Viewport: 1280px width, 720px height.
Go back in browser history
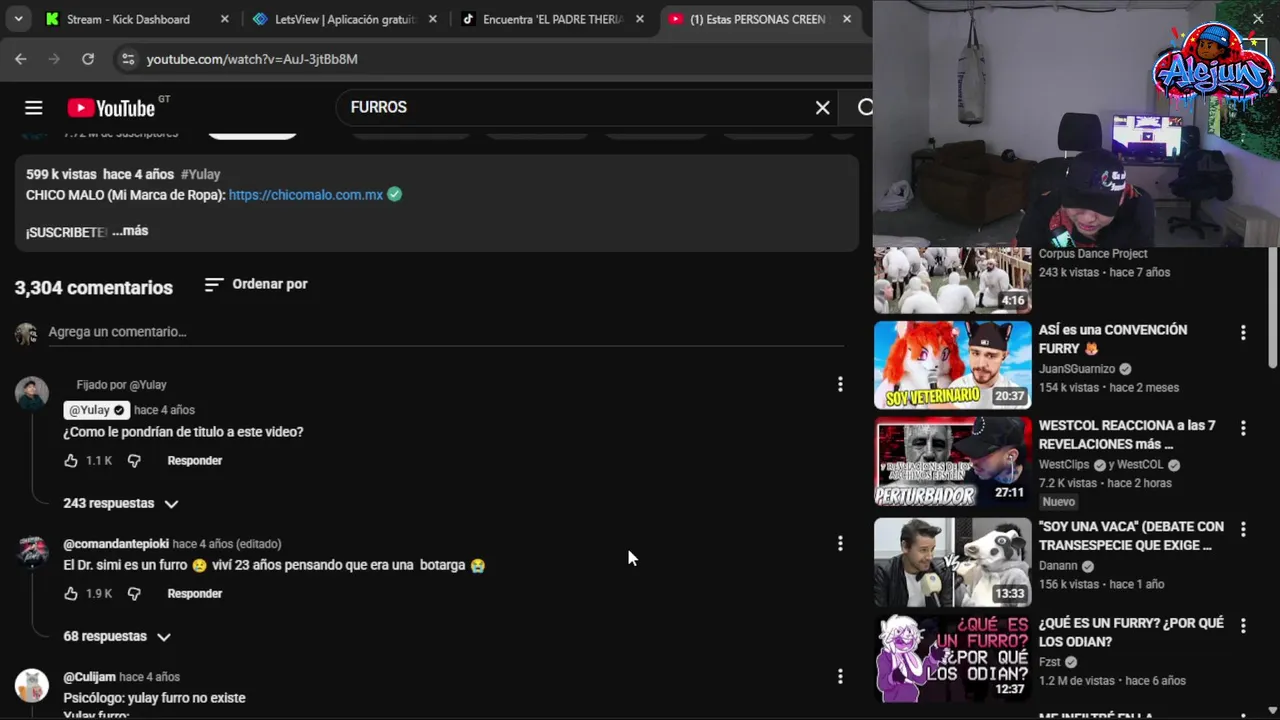click(21, 59)
